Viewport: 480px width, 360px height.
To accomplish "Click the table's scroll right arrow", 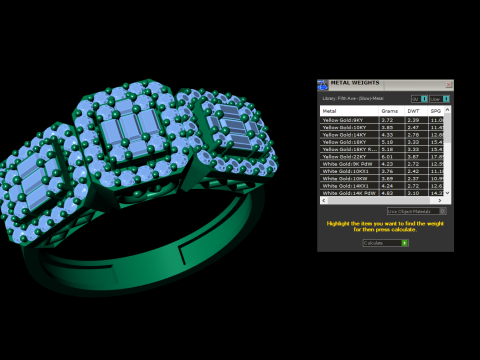I will 440,200.
